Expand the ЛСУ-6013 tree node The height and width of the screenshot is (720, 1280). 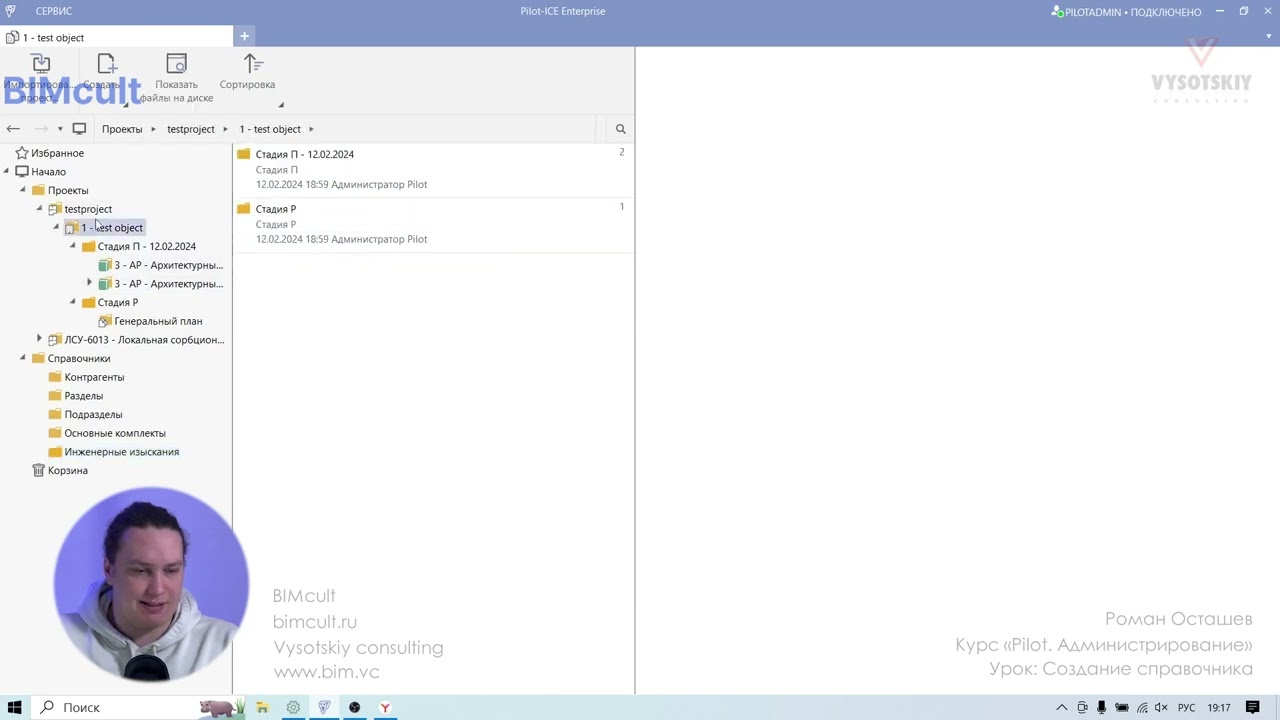point(40,339)
